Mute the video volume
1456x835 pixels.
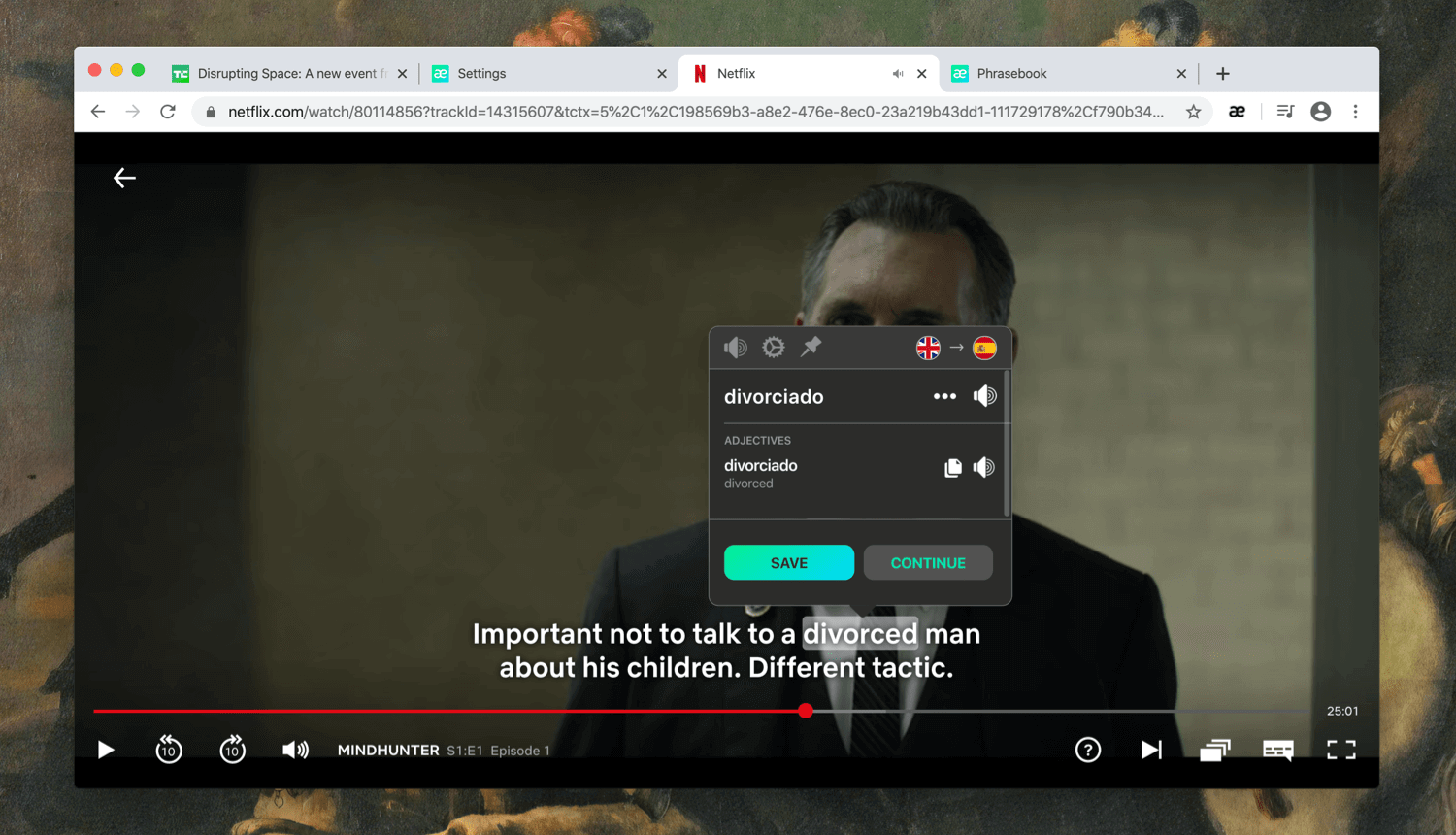coord(296,750)
